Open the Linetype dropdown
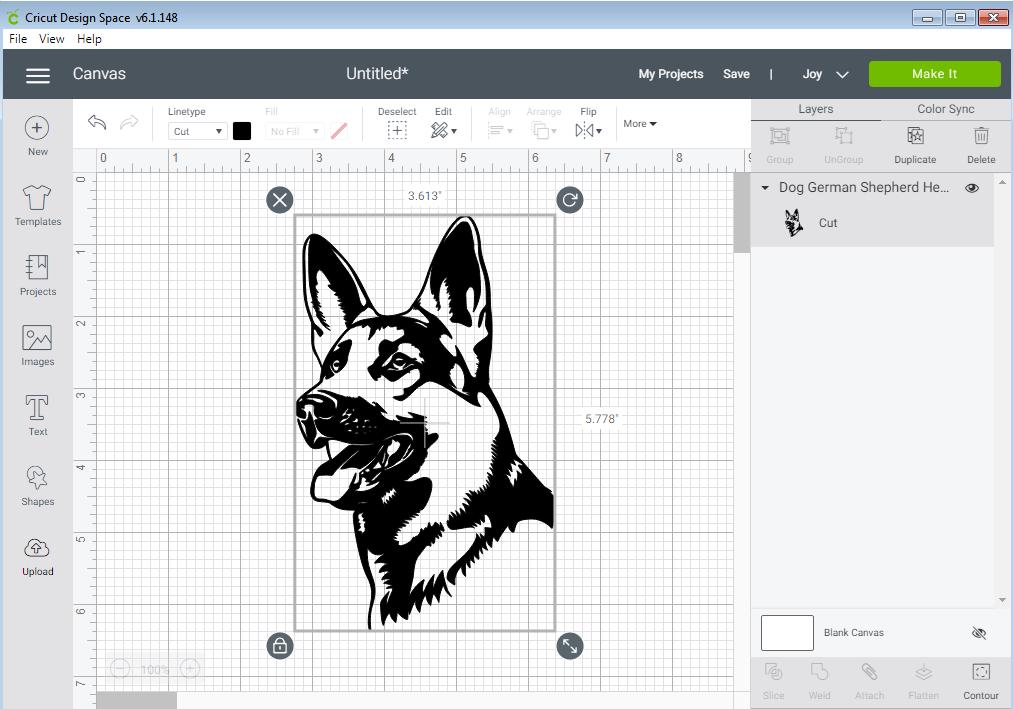Screen dimensions: 1013x709 coord(196,130)
